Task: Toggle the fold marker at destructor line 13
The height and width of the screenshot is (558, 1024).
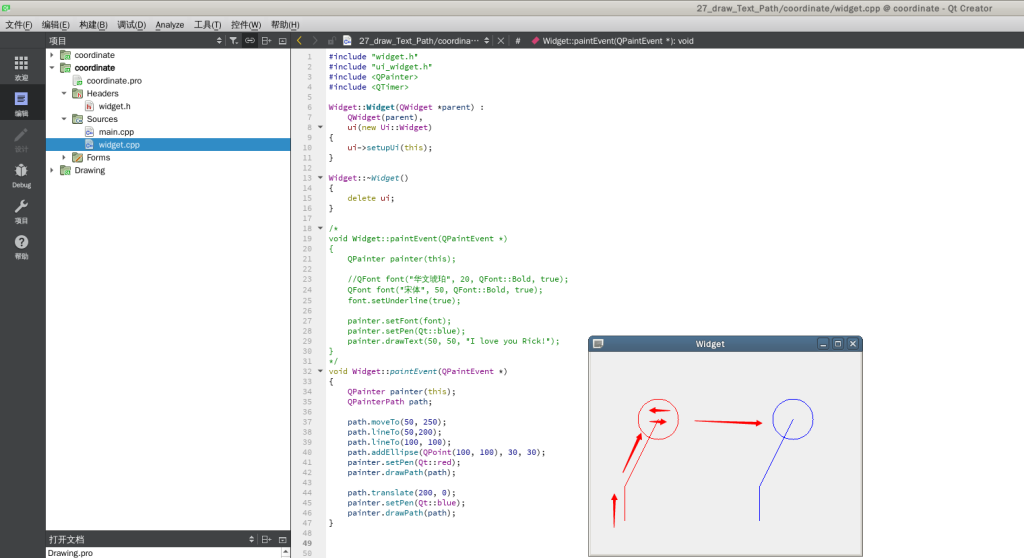Action: tap(320, 177)
